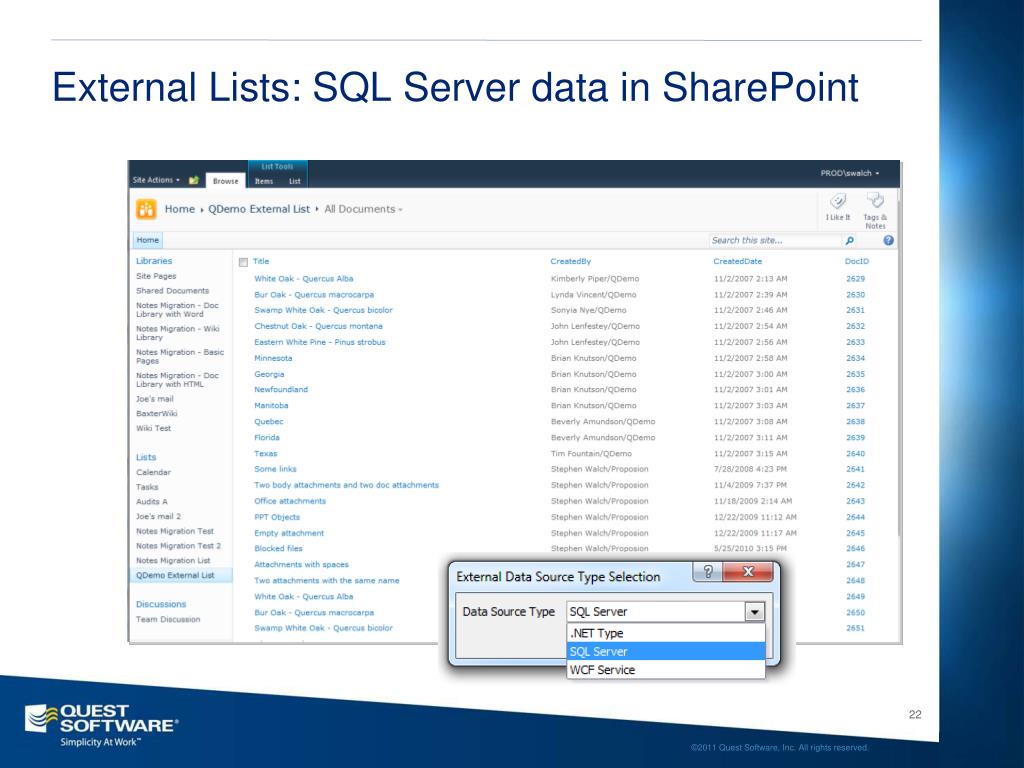Open the Eastern White Pine - Pinus strobus item

point(319,342)
